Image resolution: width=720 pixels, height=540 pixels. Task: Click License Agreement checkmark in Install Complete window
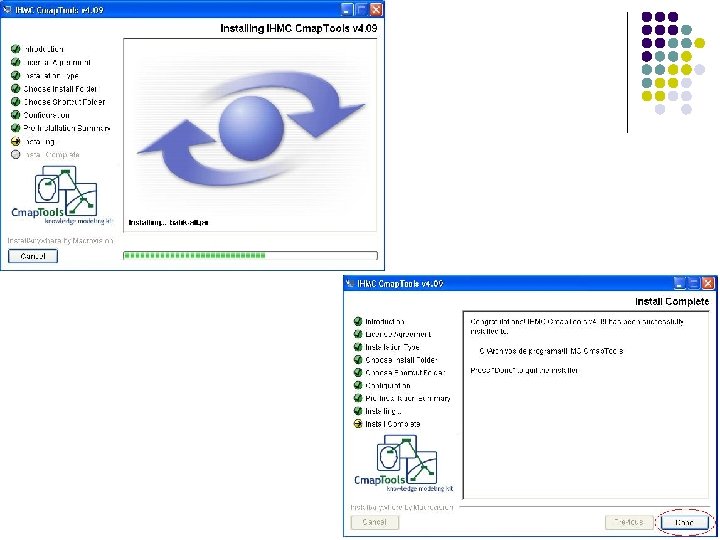point(358,334)
